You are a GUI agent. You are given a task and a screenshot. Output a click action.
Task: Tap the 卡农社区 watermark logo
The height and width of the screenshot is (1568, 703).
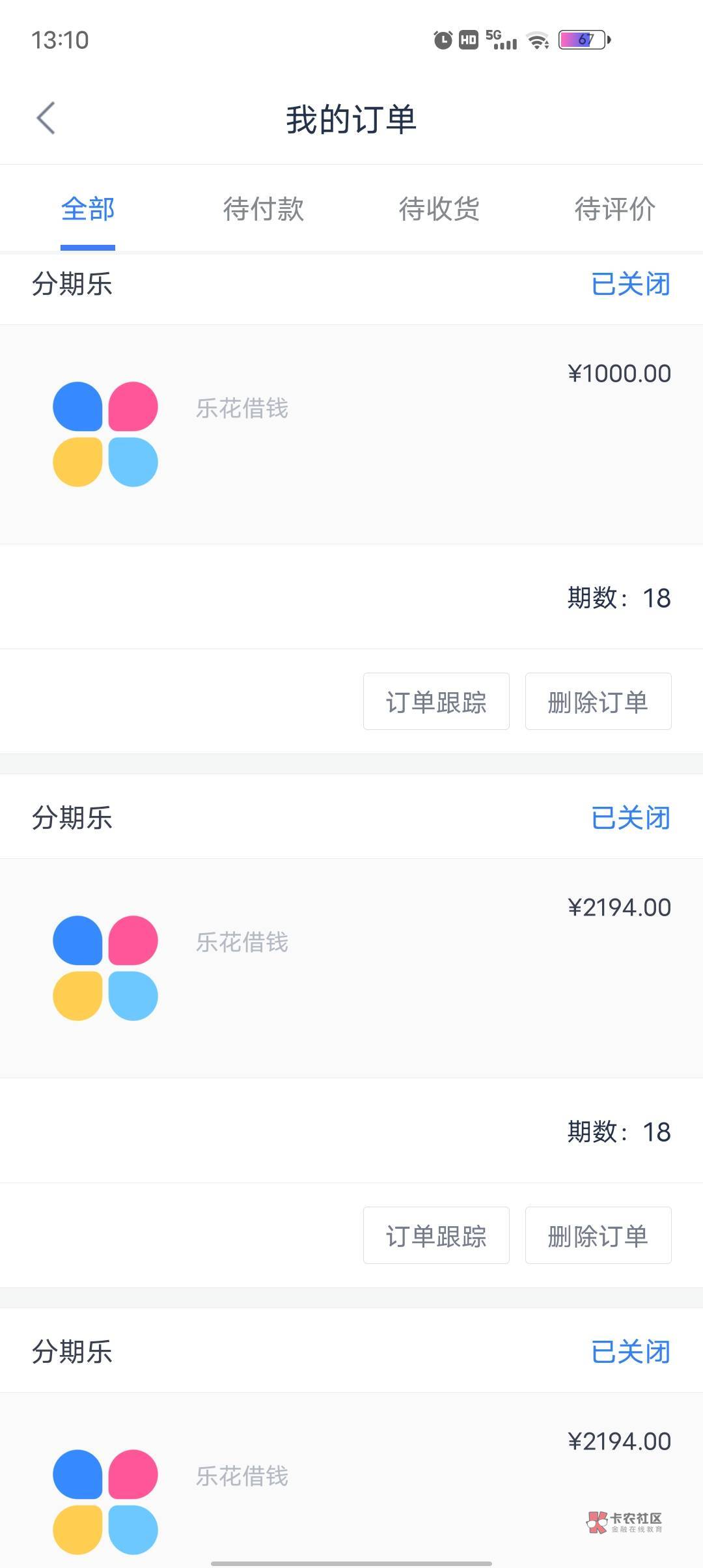coord(624,1522)
